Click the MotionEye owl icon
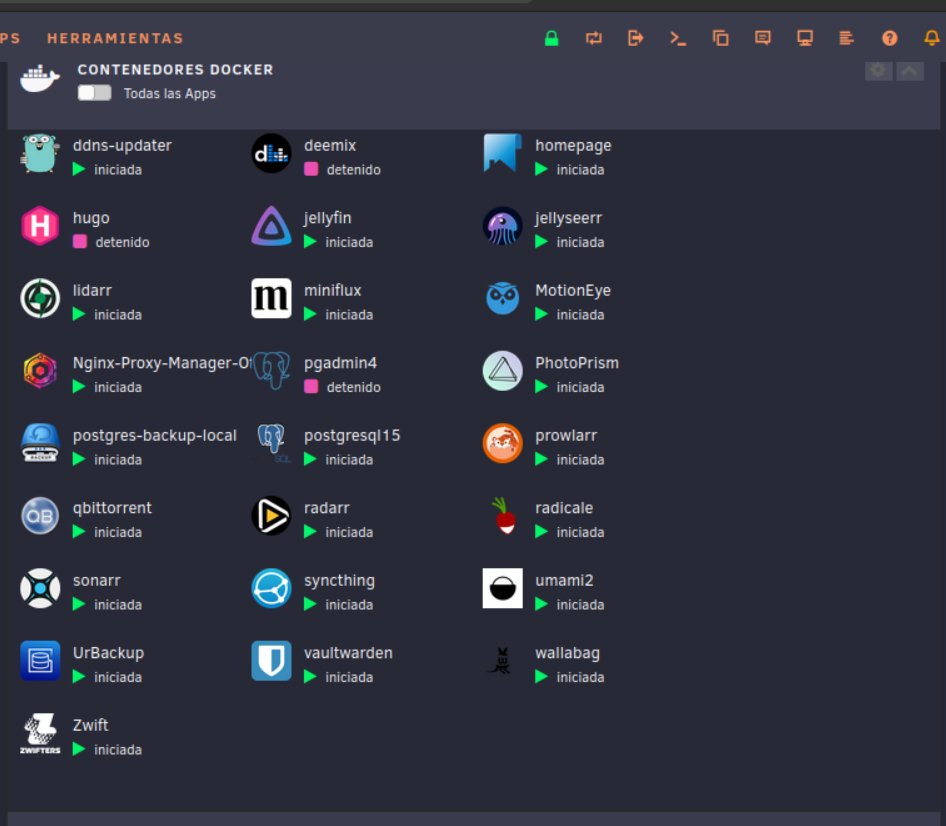946x826 pixels. pyautogui.click(x=502, y=298)
